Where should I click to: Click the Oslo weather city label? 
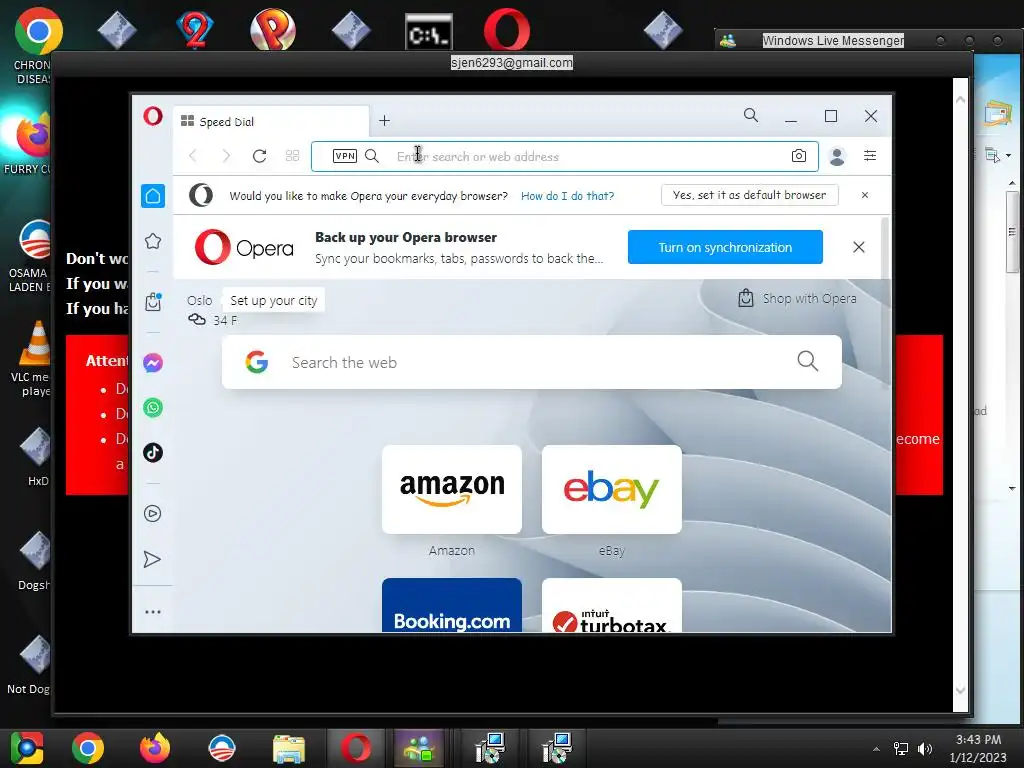tap(200, 300)
